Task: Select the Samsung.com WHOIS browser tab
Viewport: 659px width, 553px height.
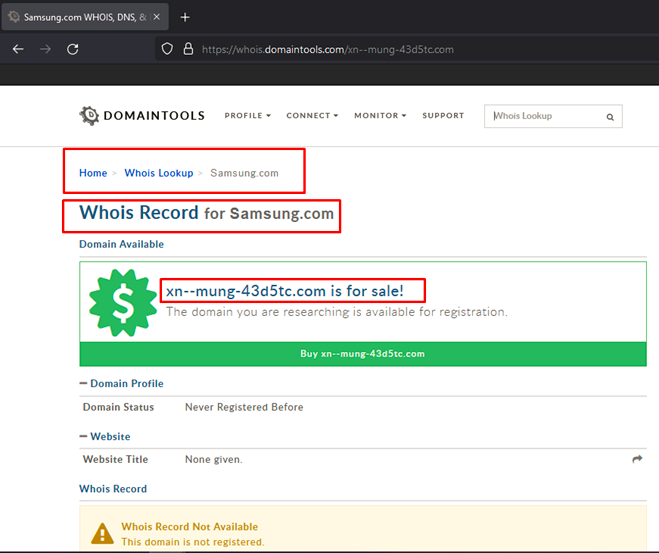Action: tap(85, 17)
